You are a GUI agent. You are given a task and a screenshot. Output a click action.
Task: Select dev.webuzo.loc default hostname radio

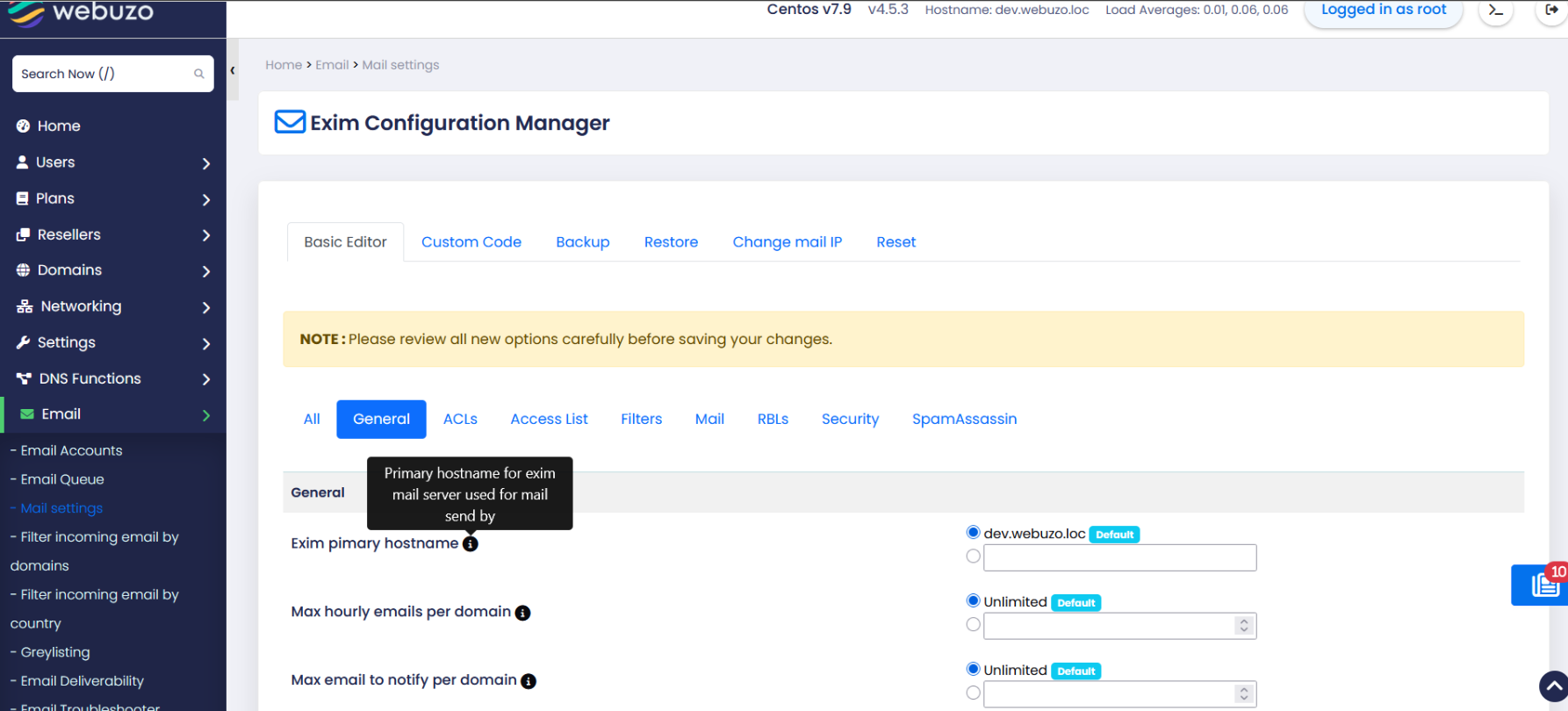pyautogui.click(x=973, y=532)
